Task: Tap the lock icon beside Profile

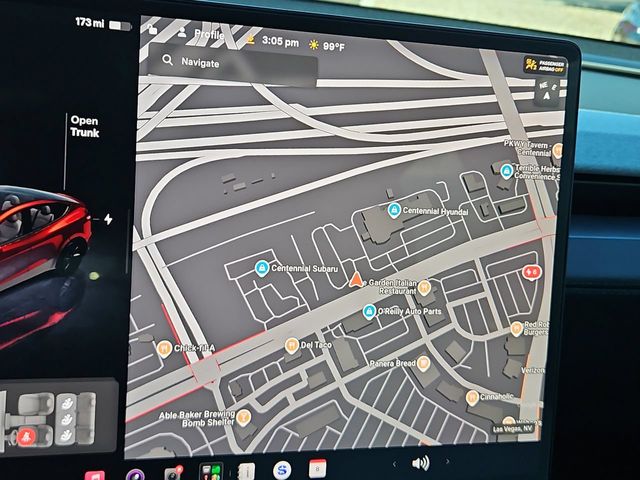Action: click(x=152, y=29)
